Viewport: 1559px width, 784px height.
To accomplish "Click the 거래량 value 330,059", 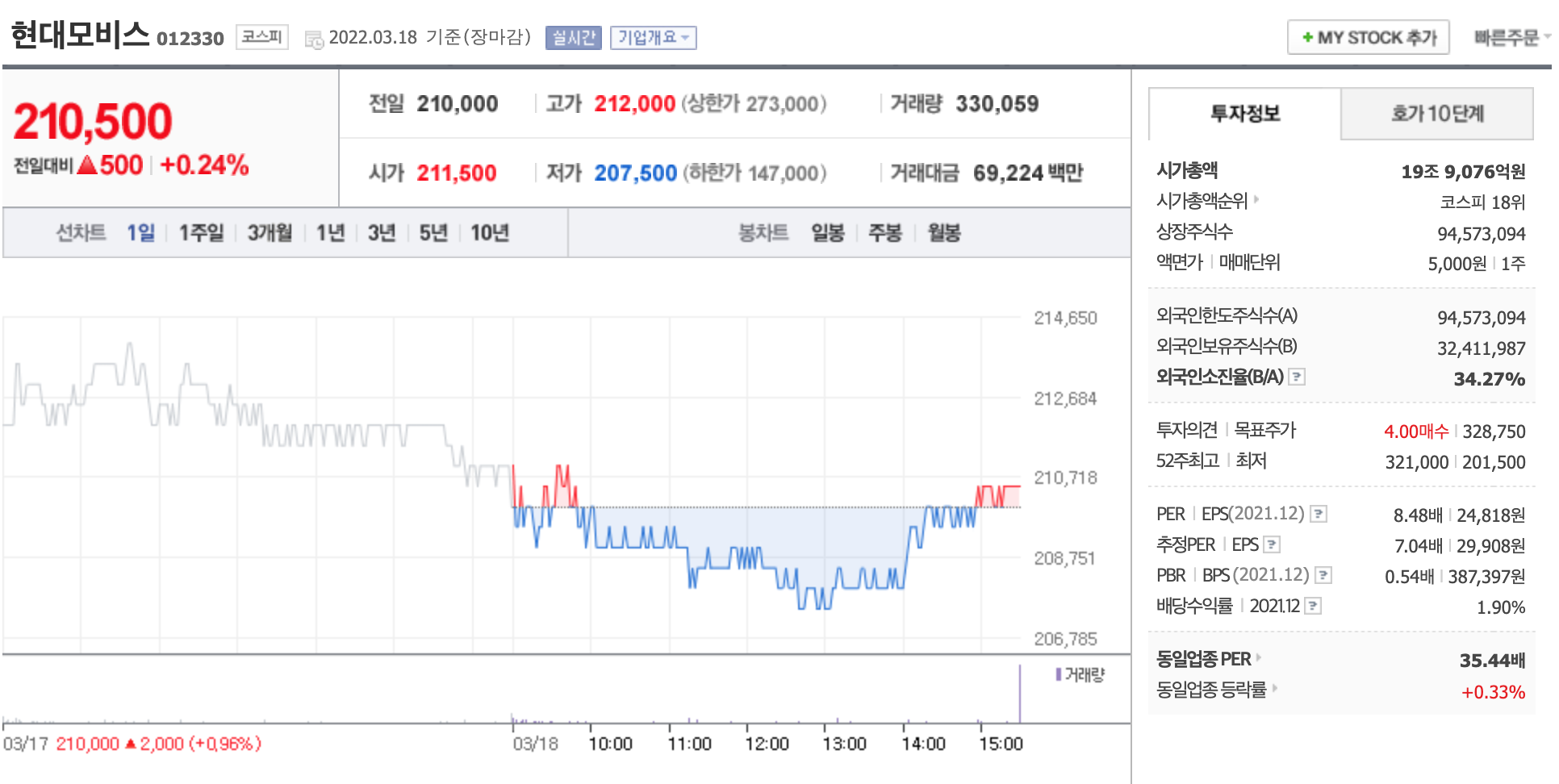I will click(x=997, y=104).
